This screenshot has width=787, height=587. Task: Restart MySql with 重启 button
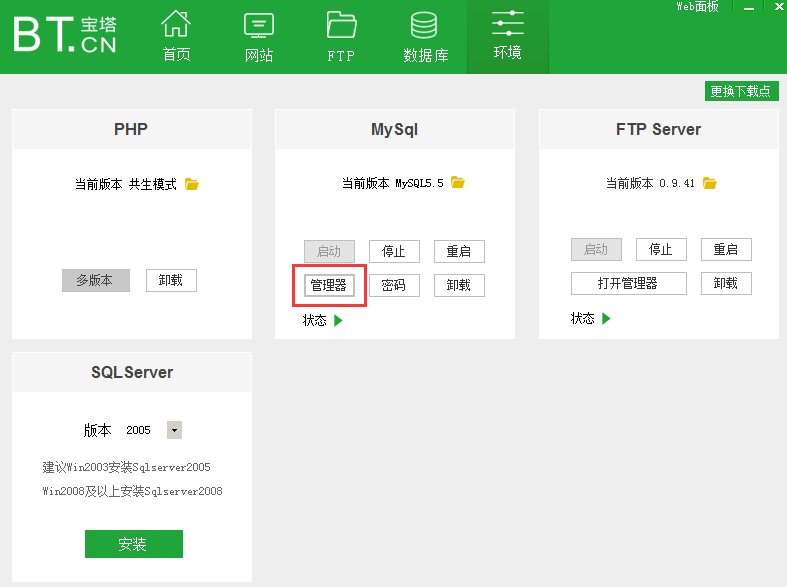tap(459, 251)
